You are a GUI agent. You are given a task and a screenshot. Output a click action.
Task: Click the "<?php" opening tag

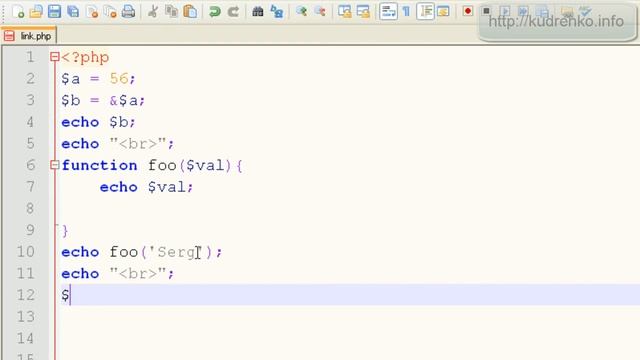pyautogui.click(x=85, y=57)
